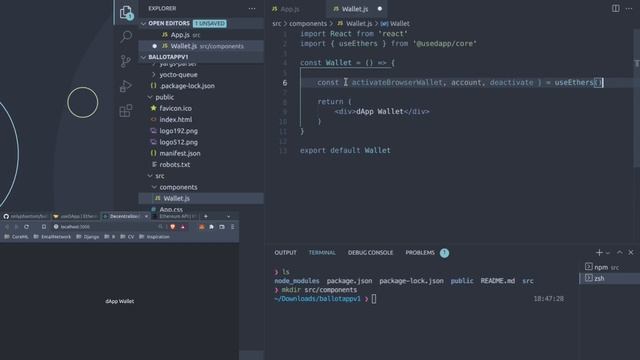
Task: Click the new terminal plus icon
Action: pos(599,253)
